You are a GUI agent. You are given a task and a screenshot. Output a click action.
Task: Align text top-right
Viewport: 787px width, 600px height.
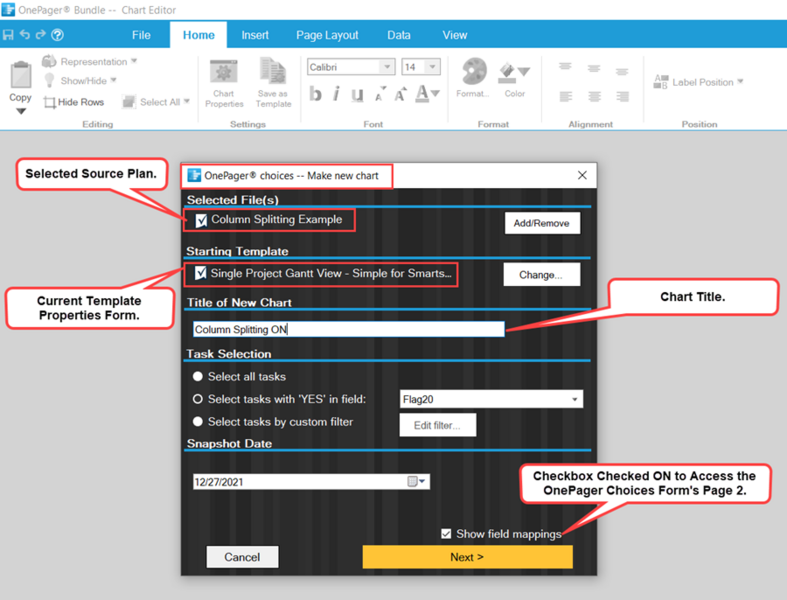(622, 72)
